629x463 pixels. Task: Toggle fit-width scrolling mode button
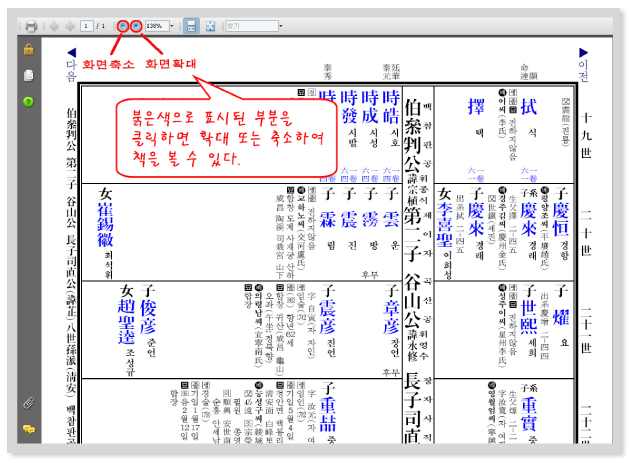tap(191, 26)
